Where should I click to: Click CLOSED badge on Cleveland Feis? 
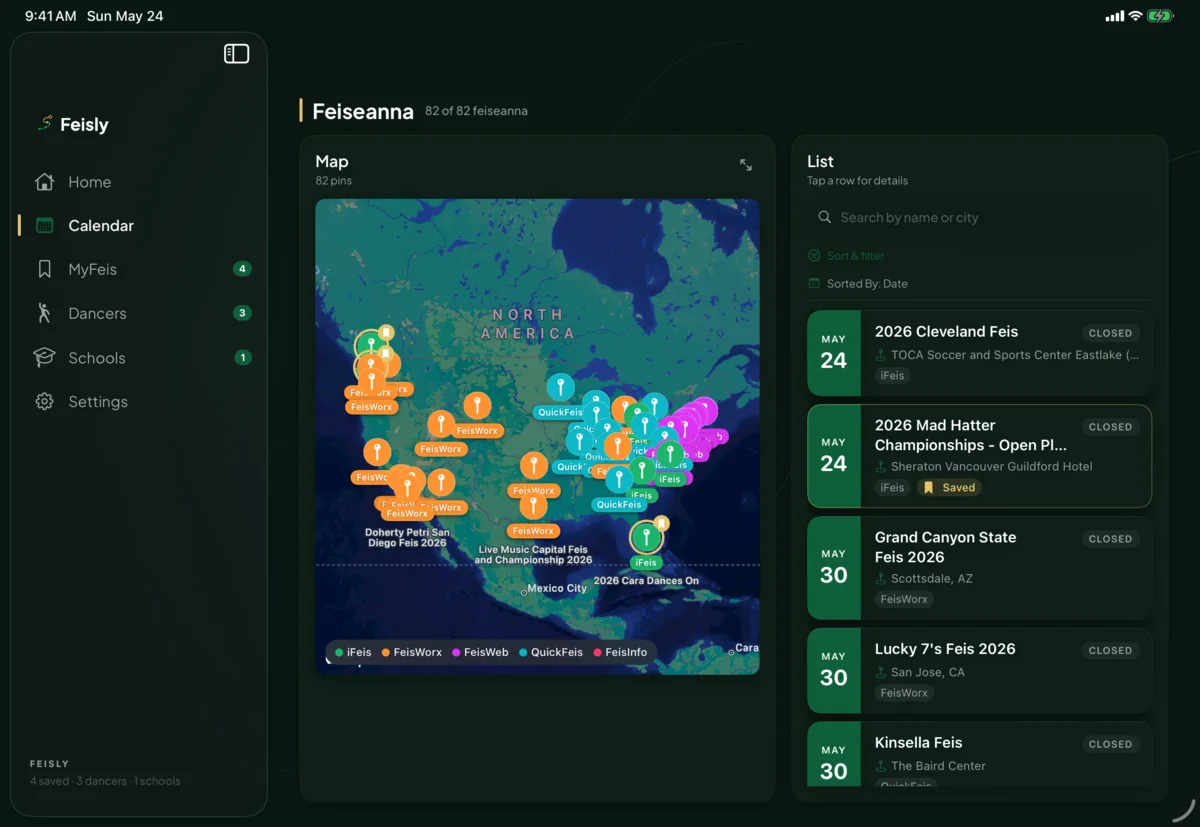click(1110, 333)
